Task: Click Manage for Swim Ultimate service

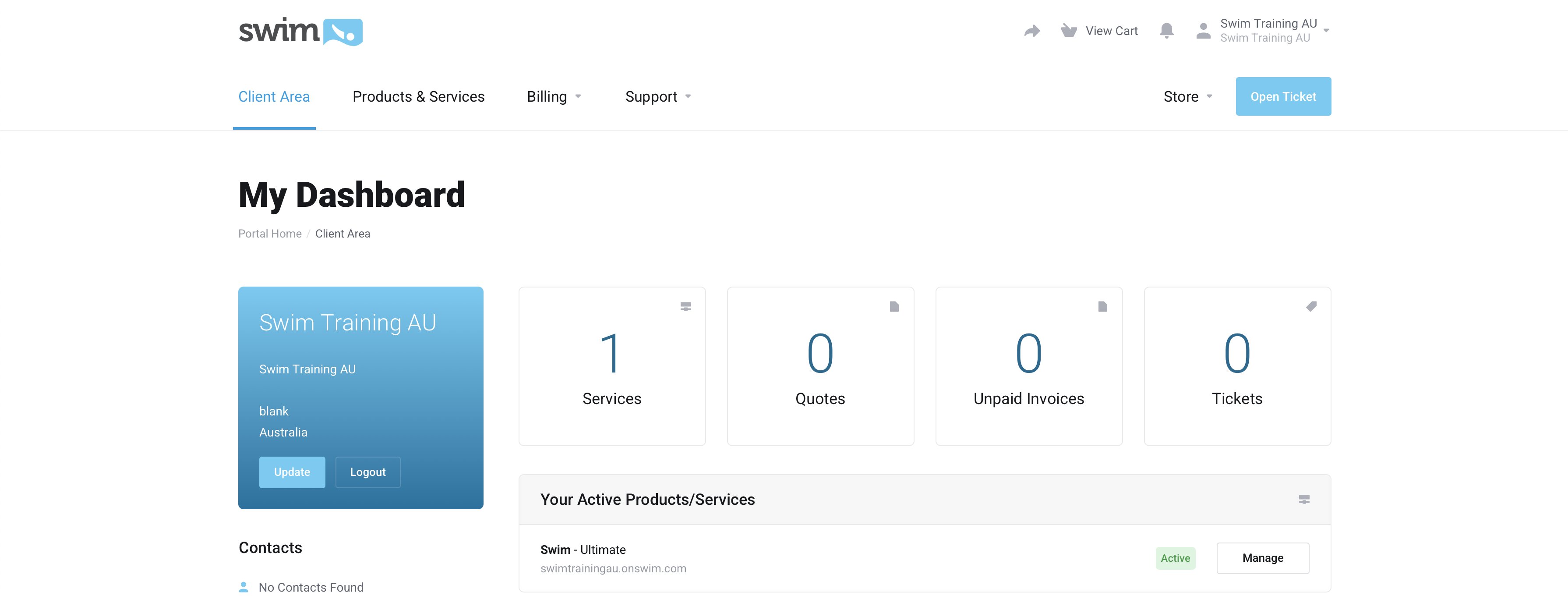Action: coord(1262,557)
